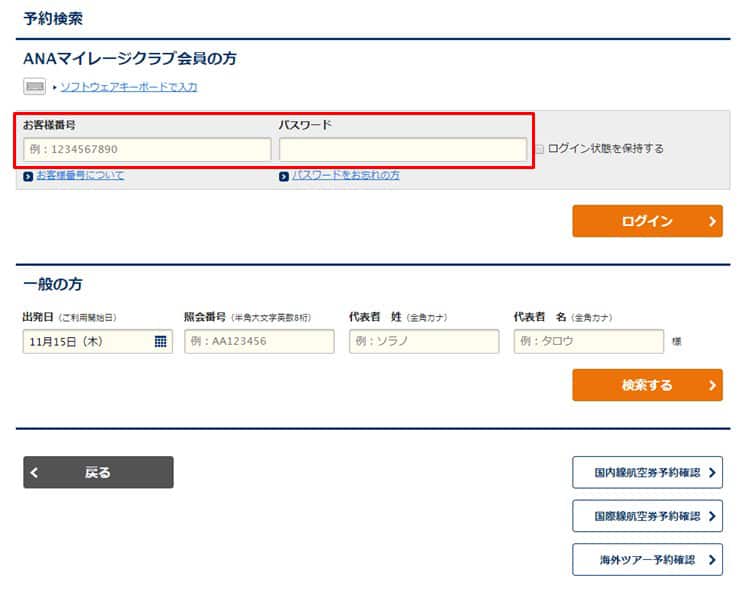Open the お客様番号について help link

(x=80, y=176)
